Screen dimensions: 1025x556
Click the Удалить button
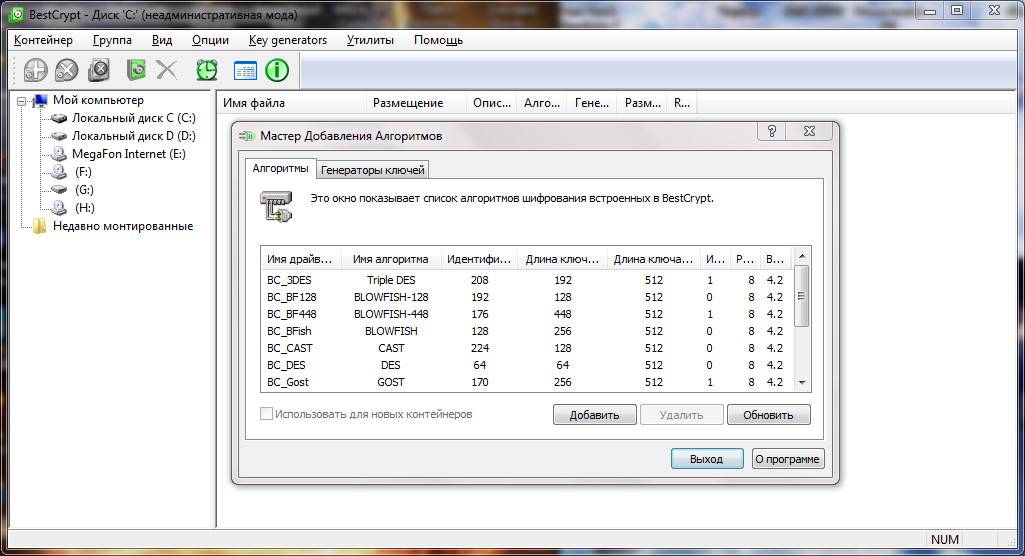coord(681,415)
